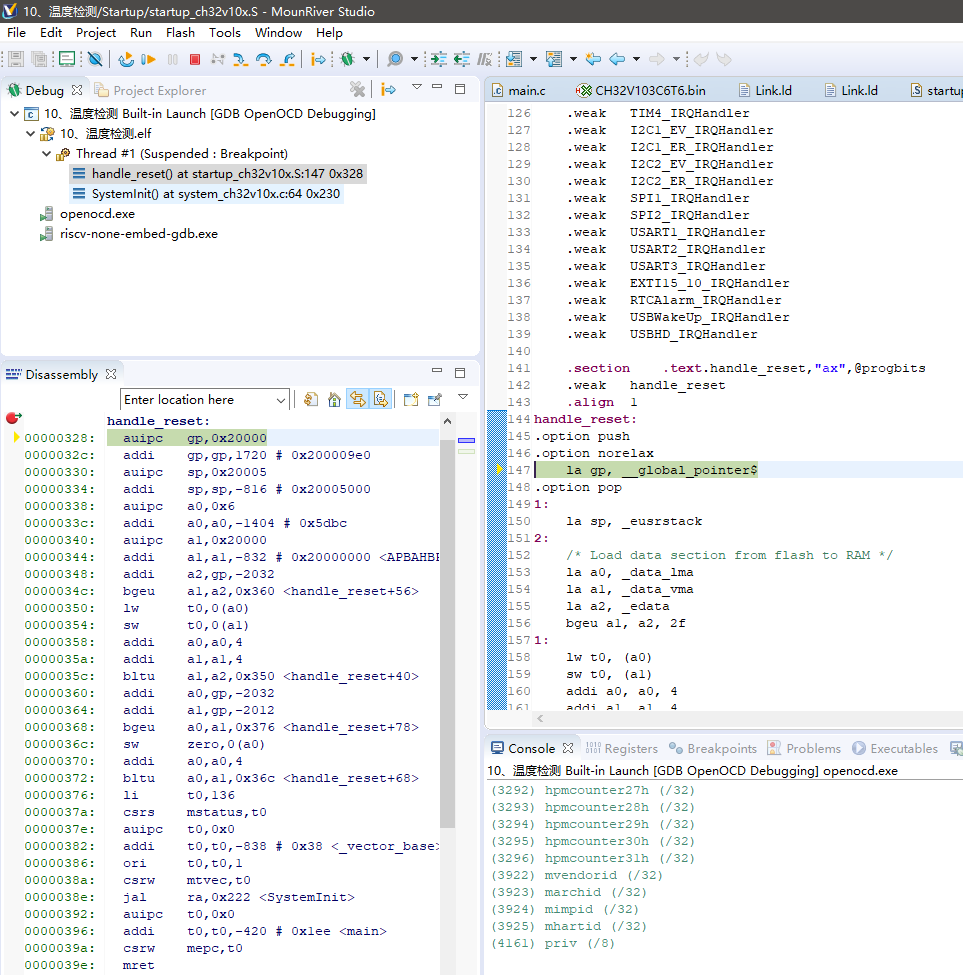This screenshot has height=975, width=963.
Task: Collapse the Thread #1 tree node
Action: pos(47,154)
